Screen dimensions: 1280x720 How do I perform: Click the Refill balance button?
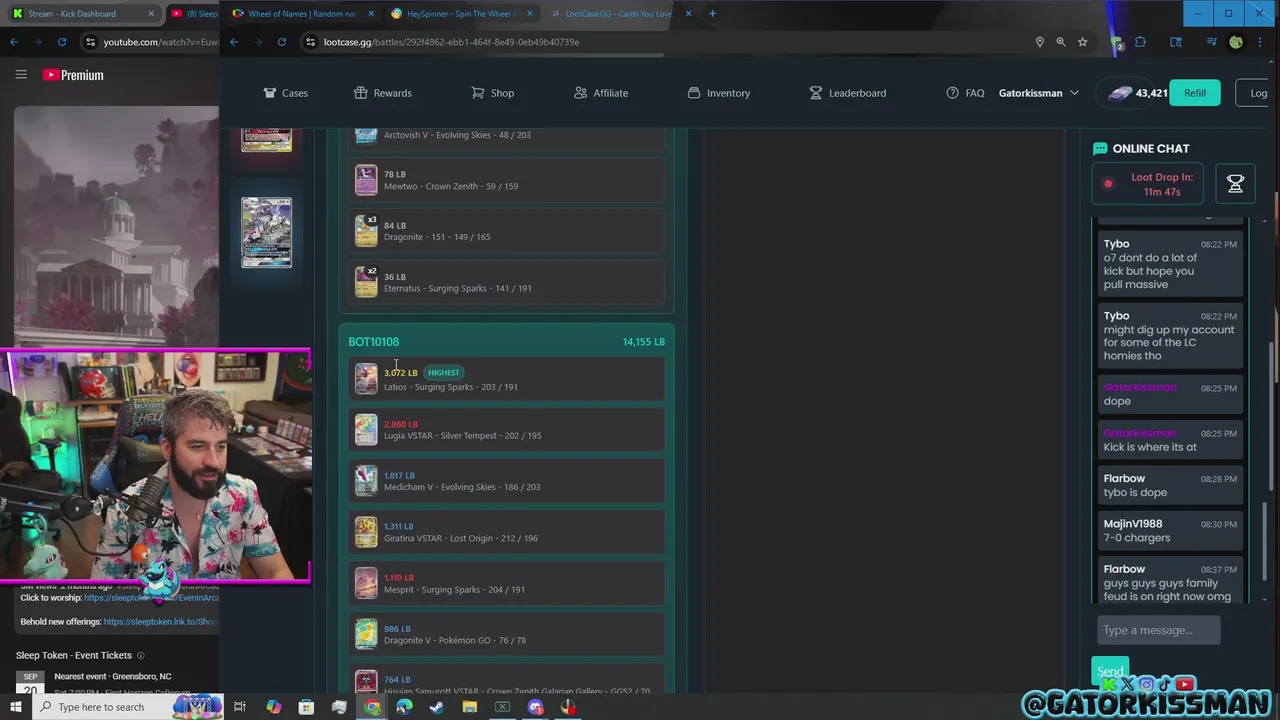pyautogui.click(x=1195, y=93)
